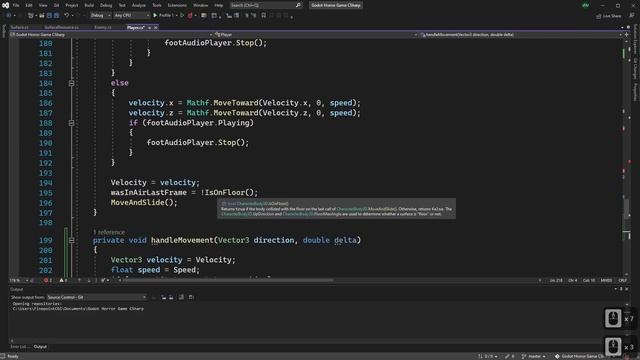Click the master branch status bar item
The height and width of the screenshot is (360, 640).
[x=533, y=356]
